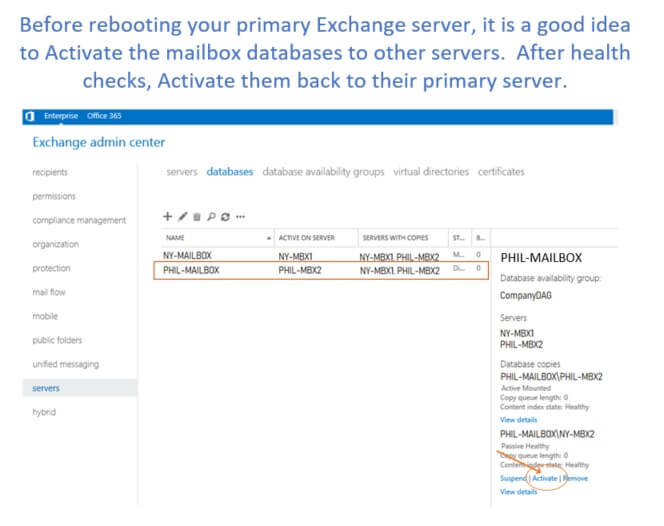Click PHIL-MAILBOX\PHIL-MBX2 copy name
The image size is (664, 526).
click(551, 377)
